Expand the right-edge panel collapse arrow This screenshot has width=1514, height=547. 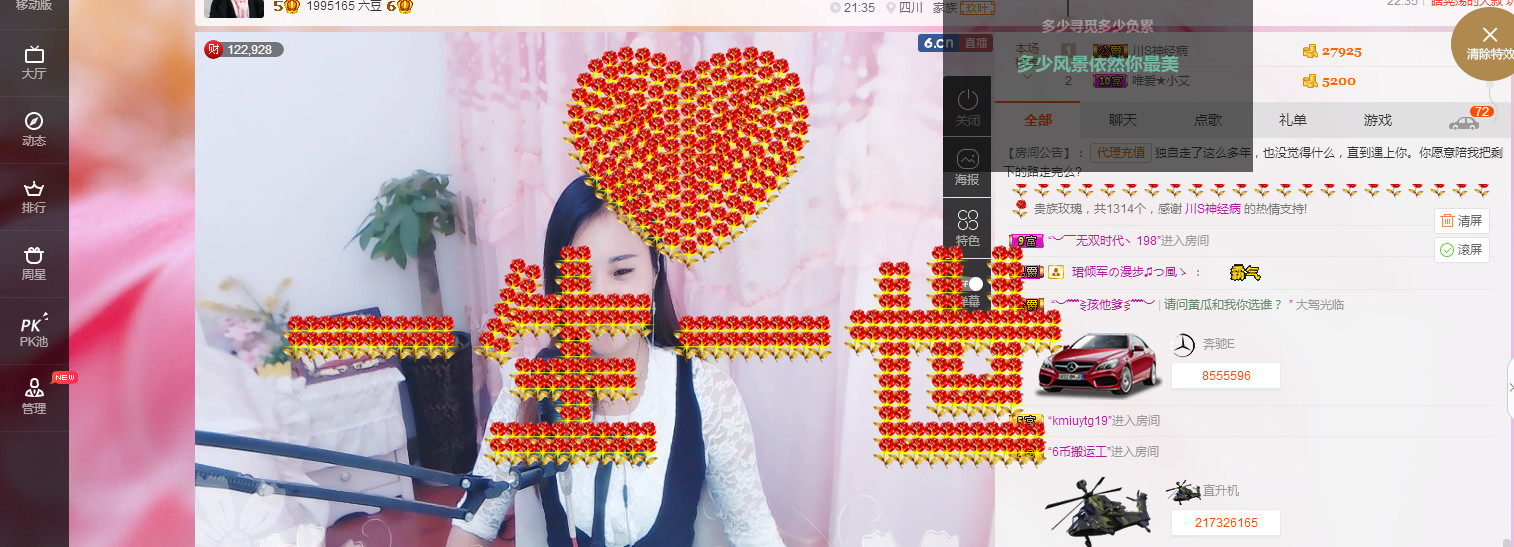click(1510, 387)
